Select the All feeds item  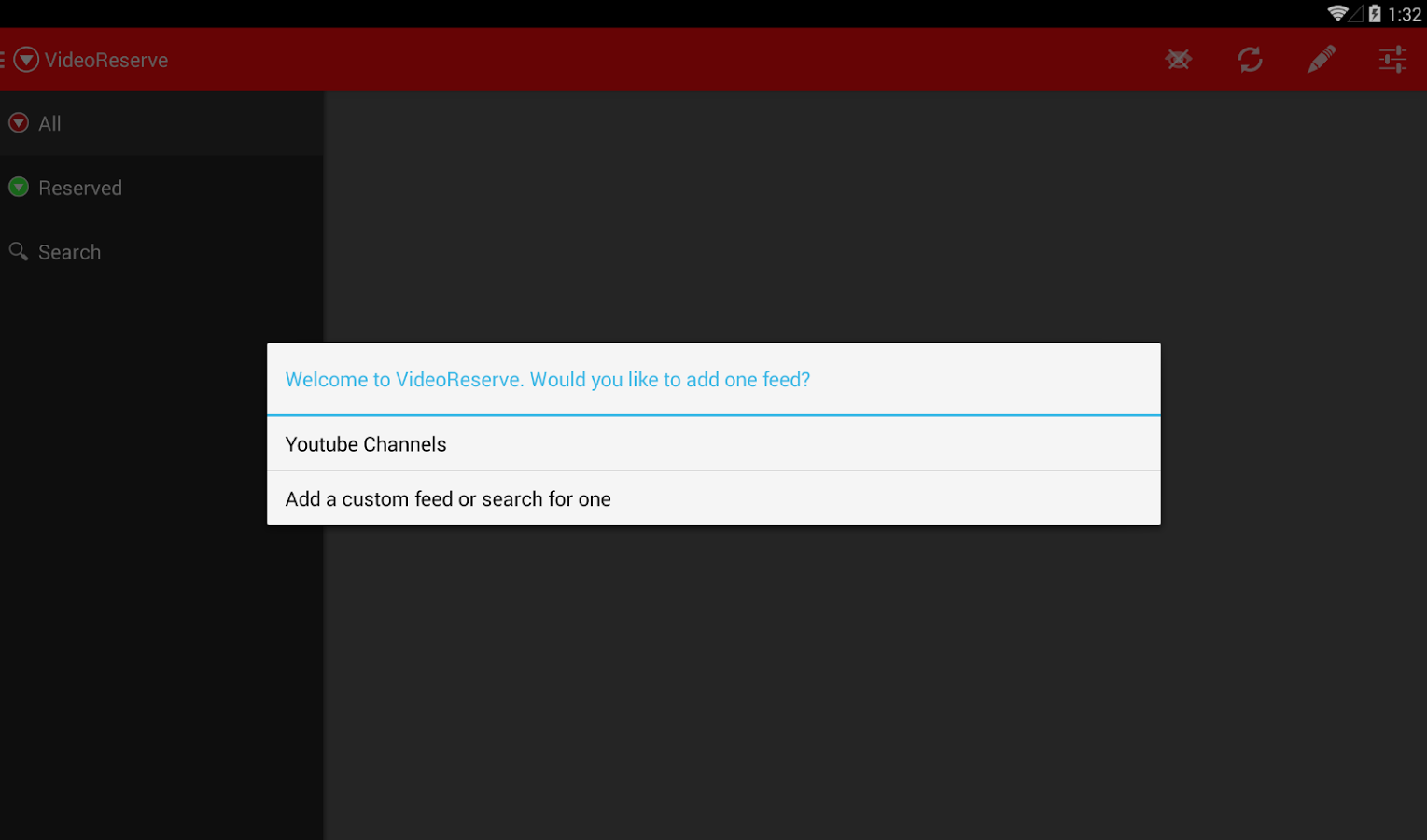[161, 123]
